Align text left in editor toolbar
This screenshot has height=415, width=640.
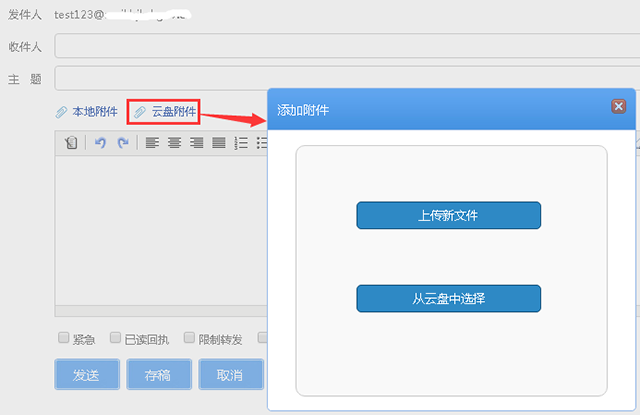[152, 143]
